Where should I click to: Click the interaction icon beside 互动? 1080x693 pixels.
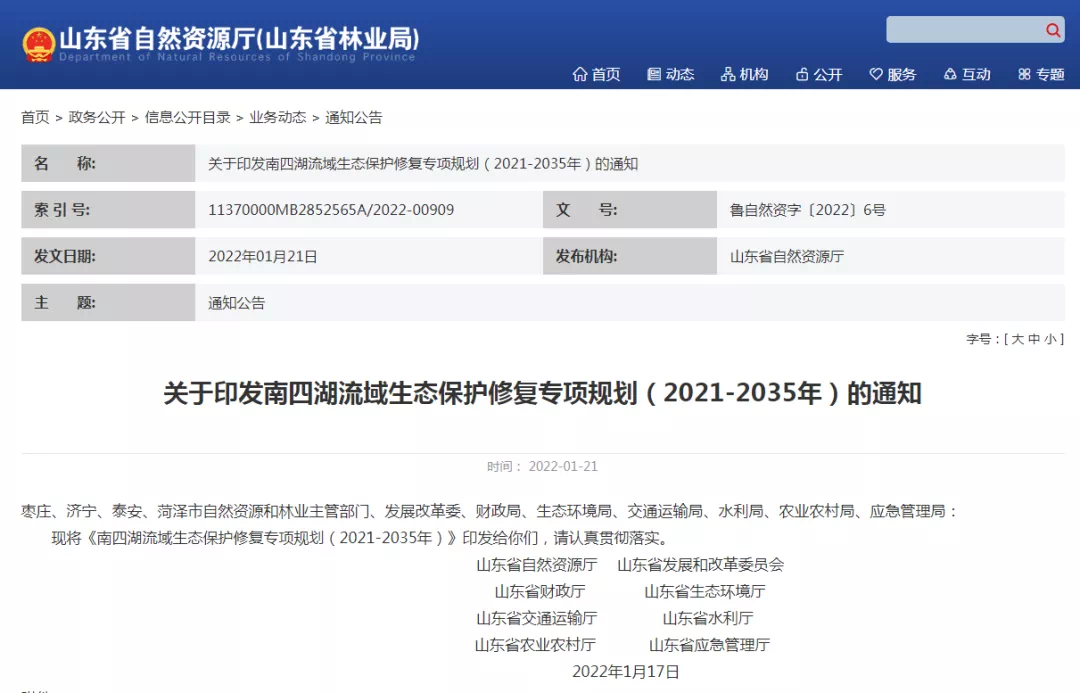[x=950, y=74]
